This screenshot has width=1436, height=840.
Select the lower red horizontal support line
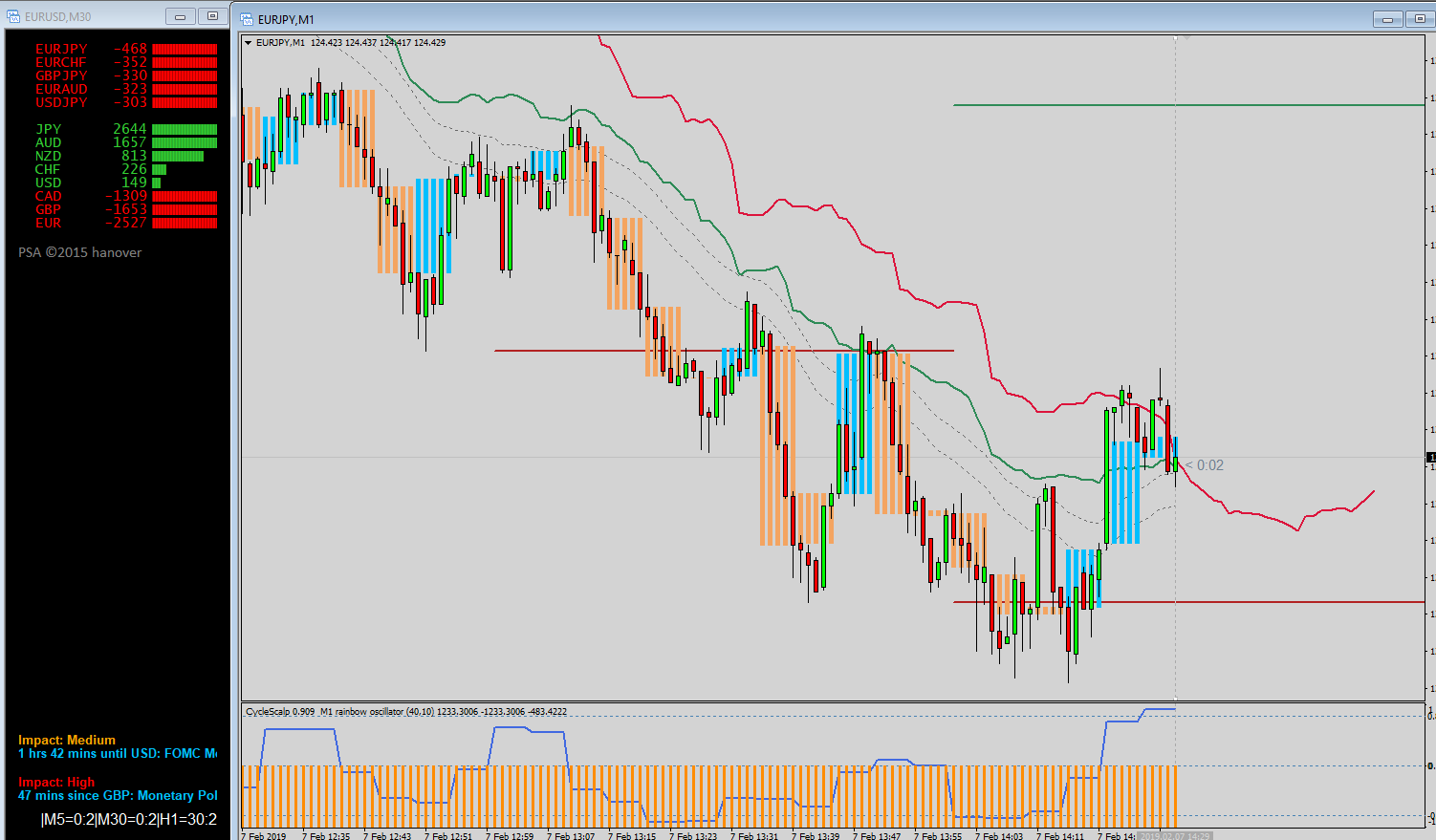tap(1188, 602)
